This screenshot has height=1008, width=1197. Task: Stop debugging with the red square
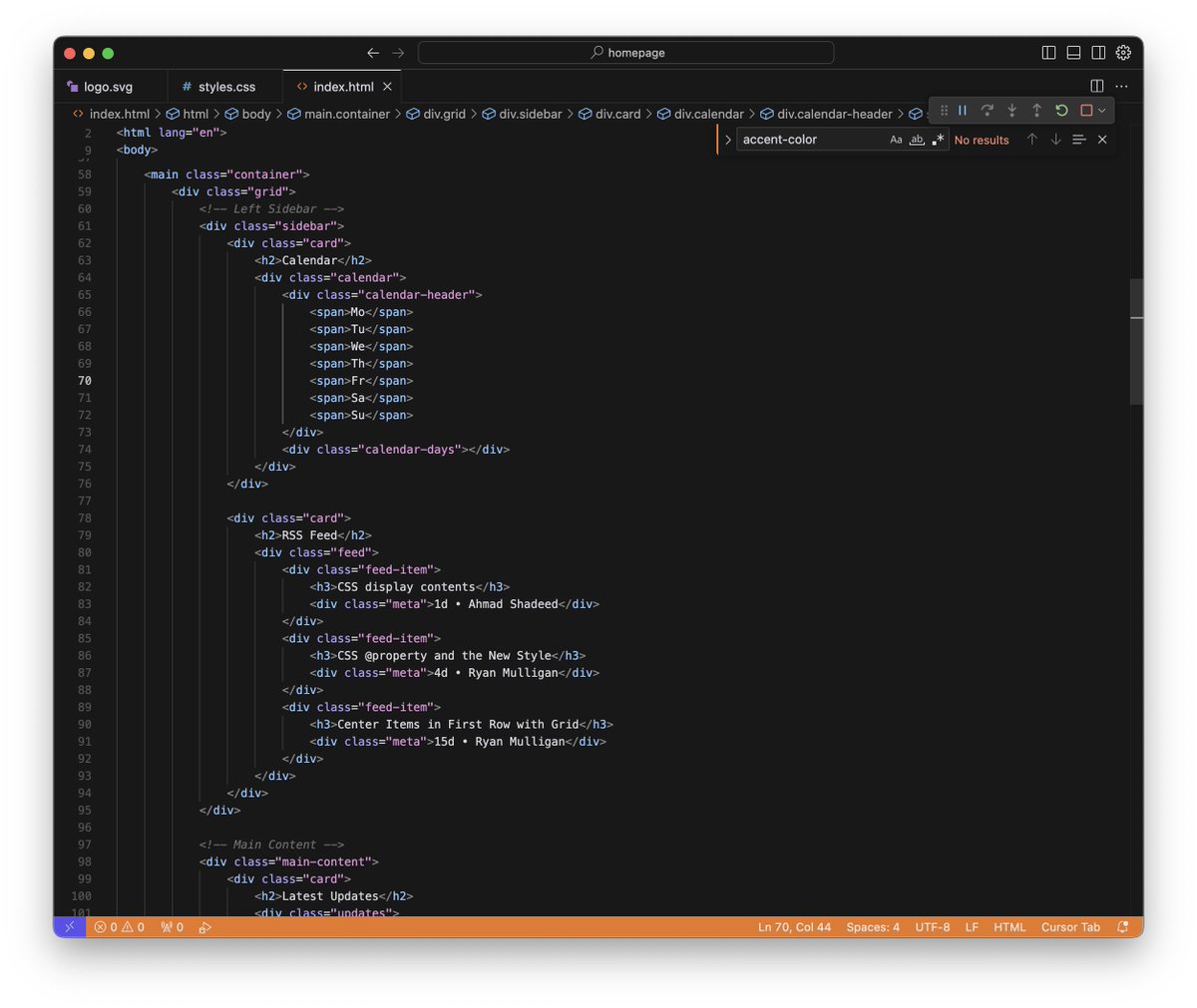[x=1086, y=111]
